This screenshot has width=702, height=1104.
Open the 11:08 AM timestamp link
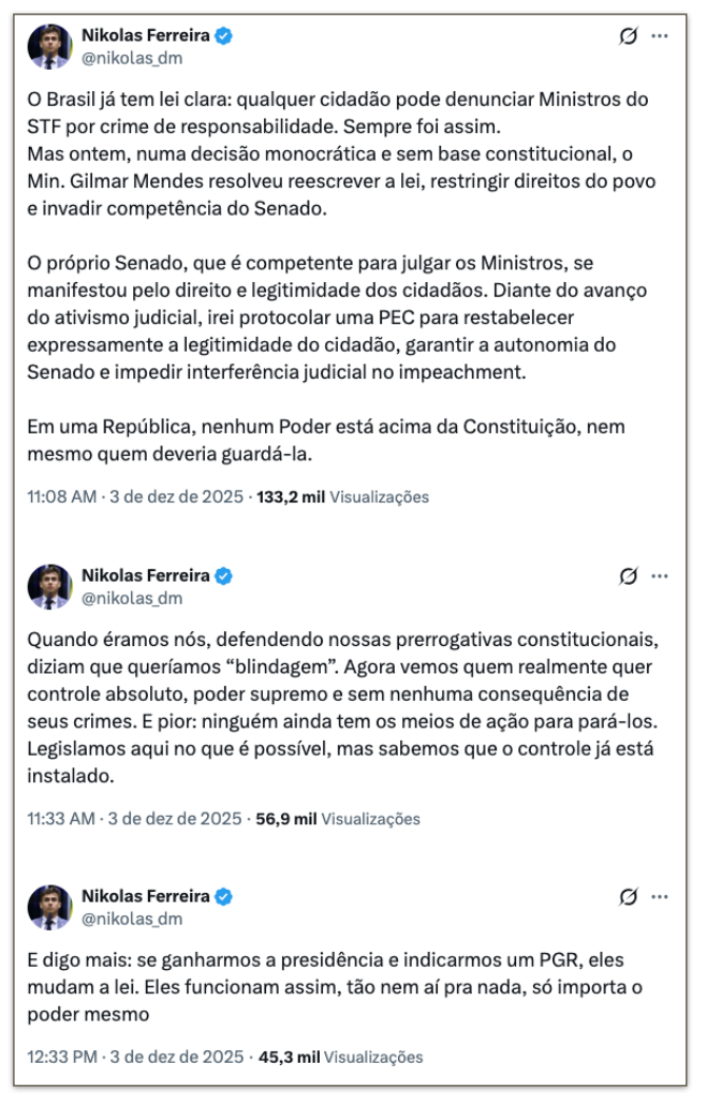[134, 497]
